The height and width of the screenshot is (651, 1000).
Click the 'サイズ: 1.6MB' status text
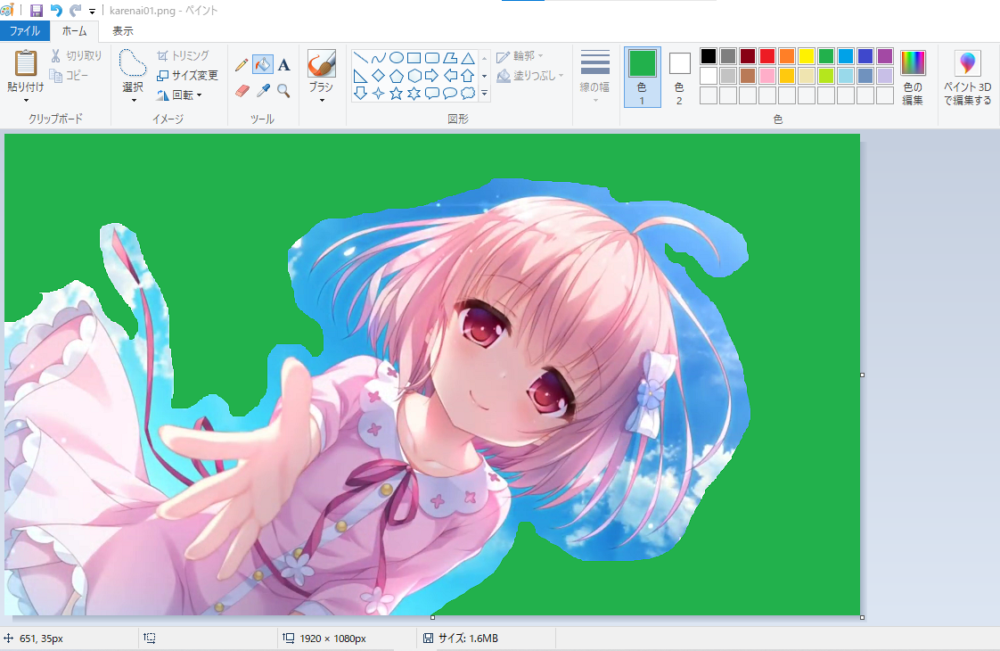point(468,638)
